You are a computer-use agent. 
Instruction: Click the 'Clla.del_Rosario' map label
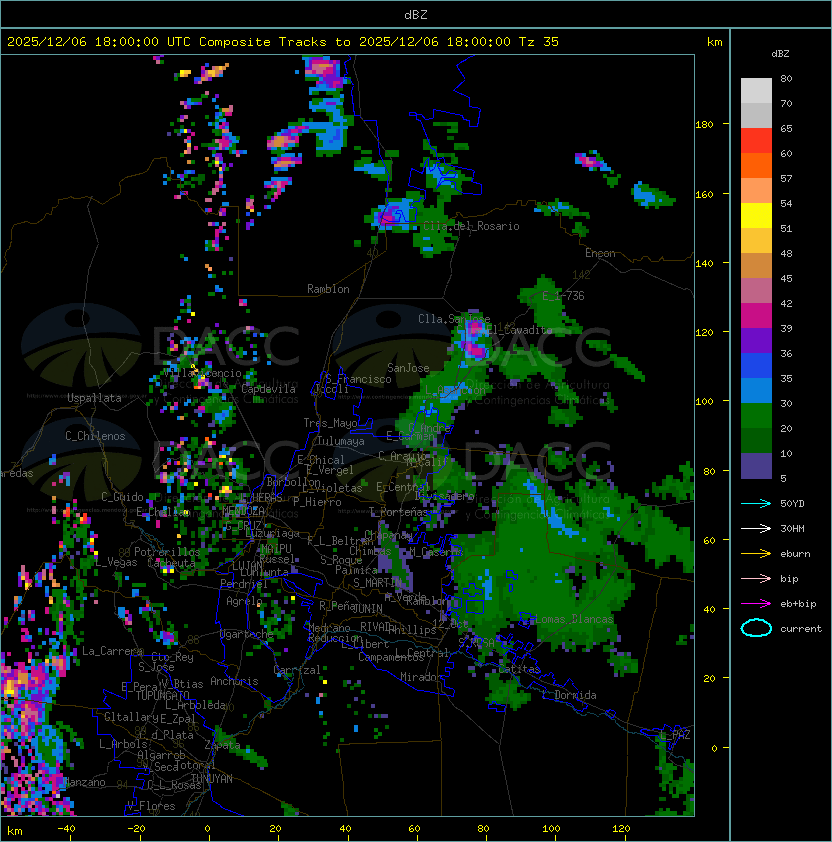(x=471, y=226)
